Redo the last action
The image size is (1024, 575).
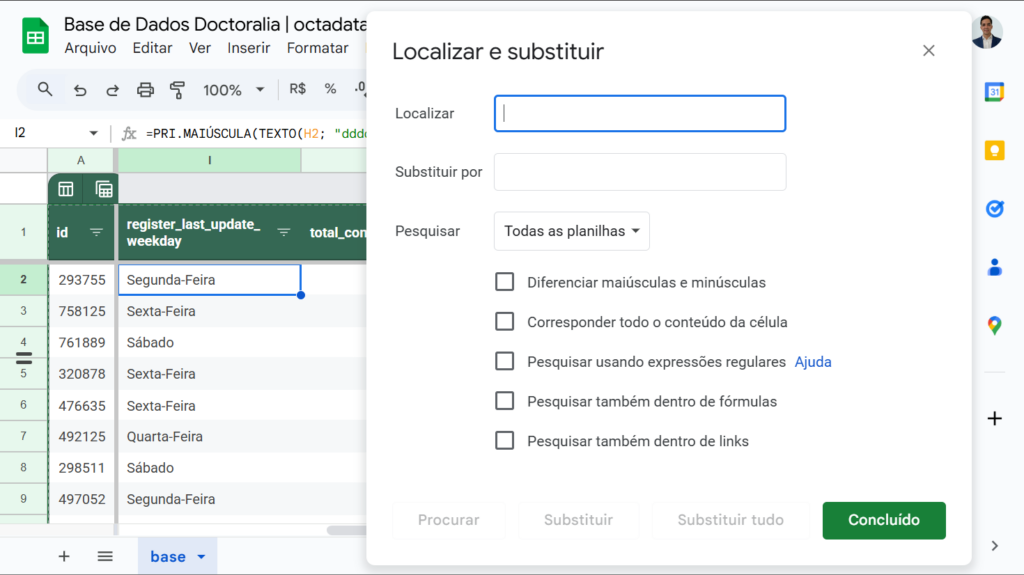(x=112, y=90)
